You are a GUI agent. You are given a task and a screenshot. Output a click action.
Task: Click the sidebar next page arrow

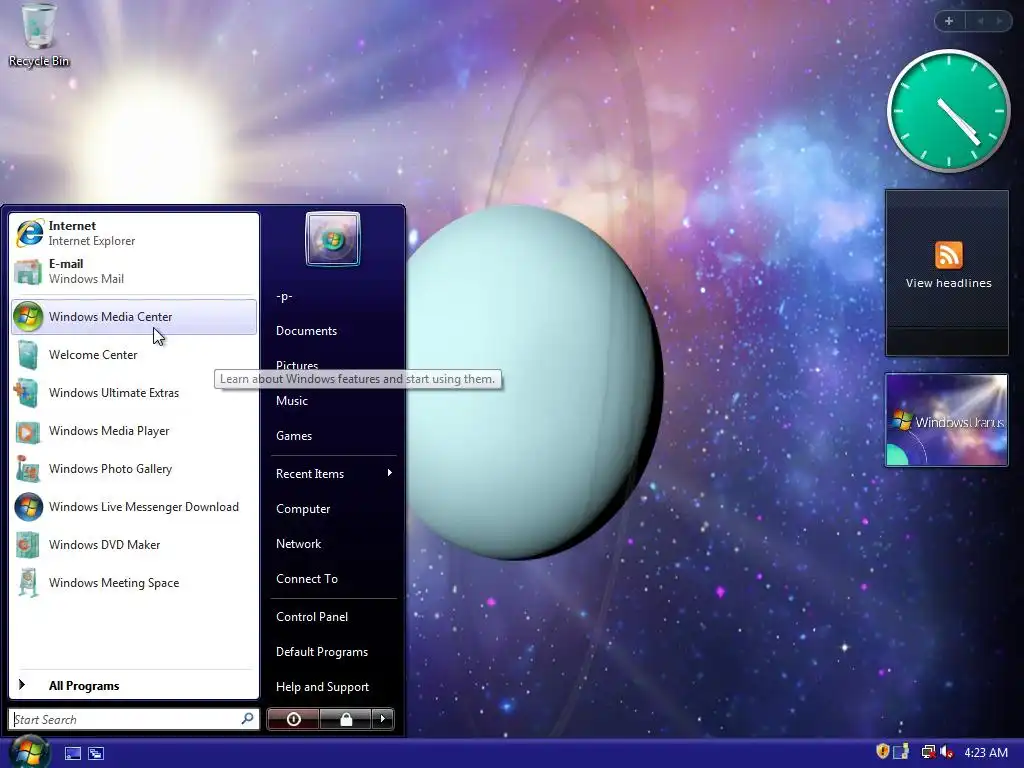coord(999,21)
